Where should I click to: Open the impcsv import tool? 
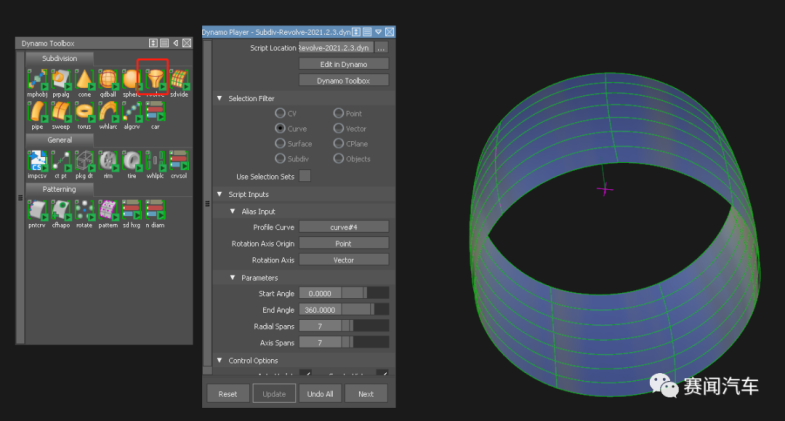37,161
